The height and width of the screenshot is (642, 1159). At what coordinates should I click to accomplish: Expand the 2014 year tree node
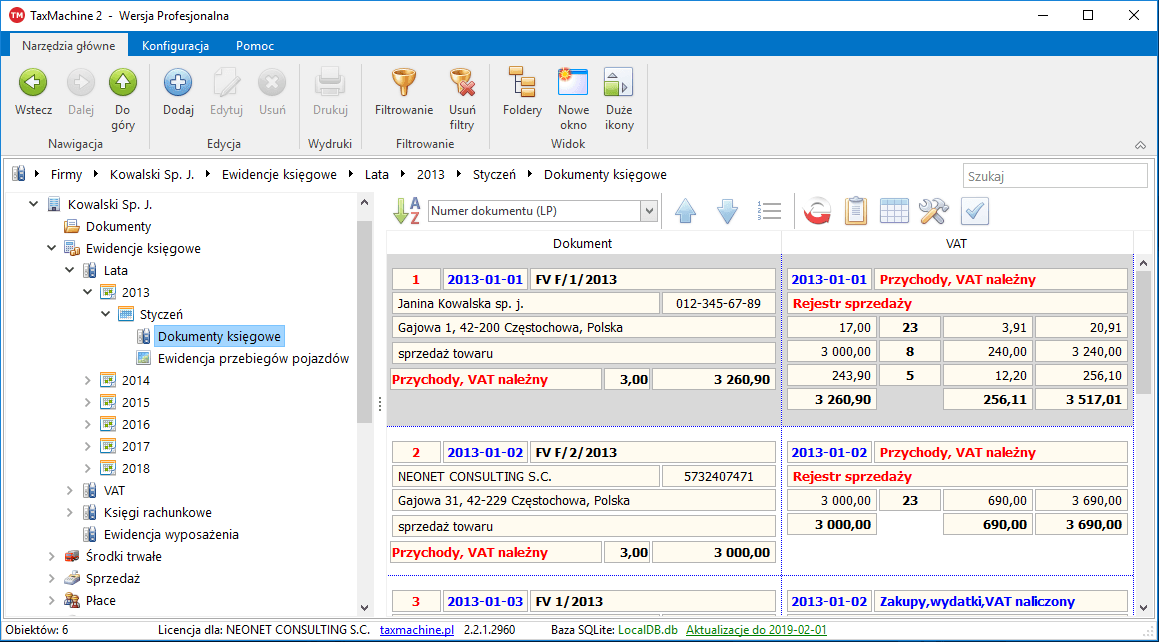tap(88, 380)
